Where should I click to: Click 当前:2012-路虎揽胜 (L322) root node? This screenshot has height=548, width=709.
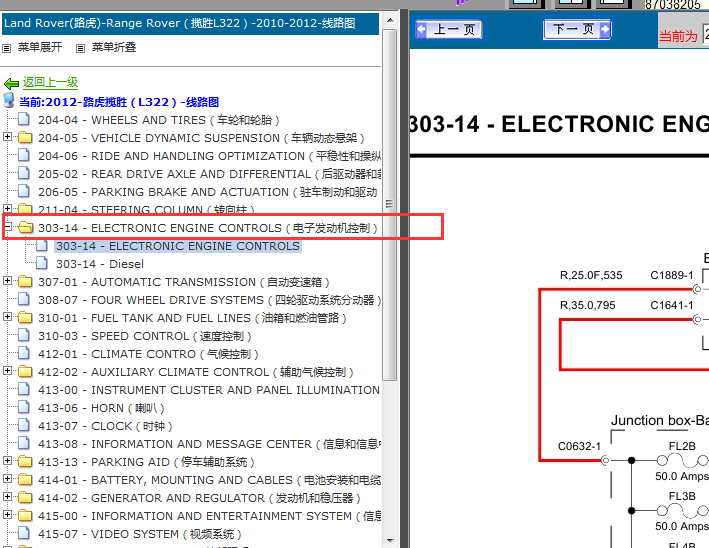119,102
